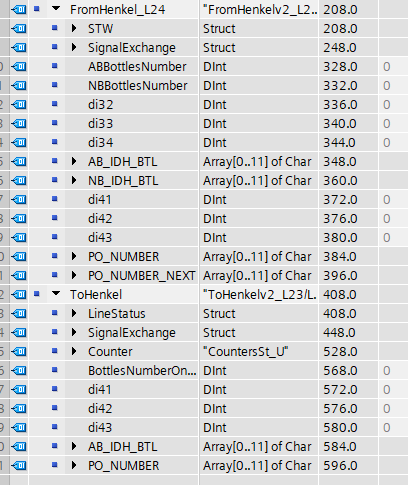Click the blue square marker beside di32
Screen dimensions: 408x485
55,104
